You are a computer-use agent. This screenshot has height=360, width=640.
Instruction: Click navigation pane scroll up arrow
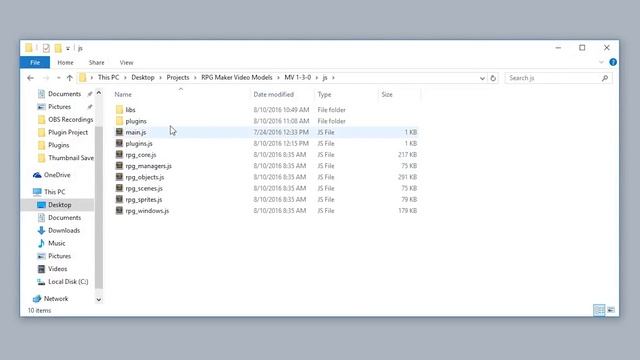pos(99,93)
